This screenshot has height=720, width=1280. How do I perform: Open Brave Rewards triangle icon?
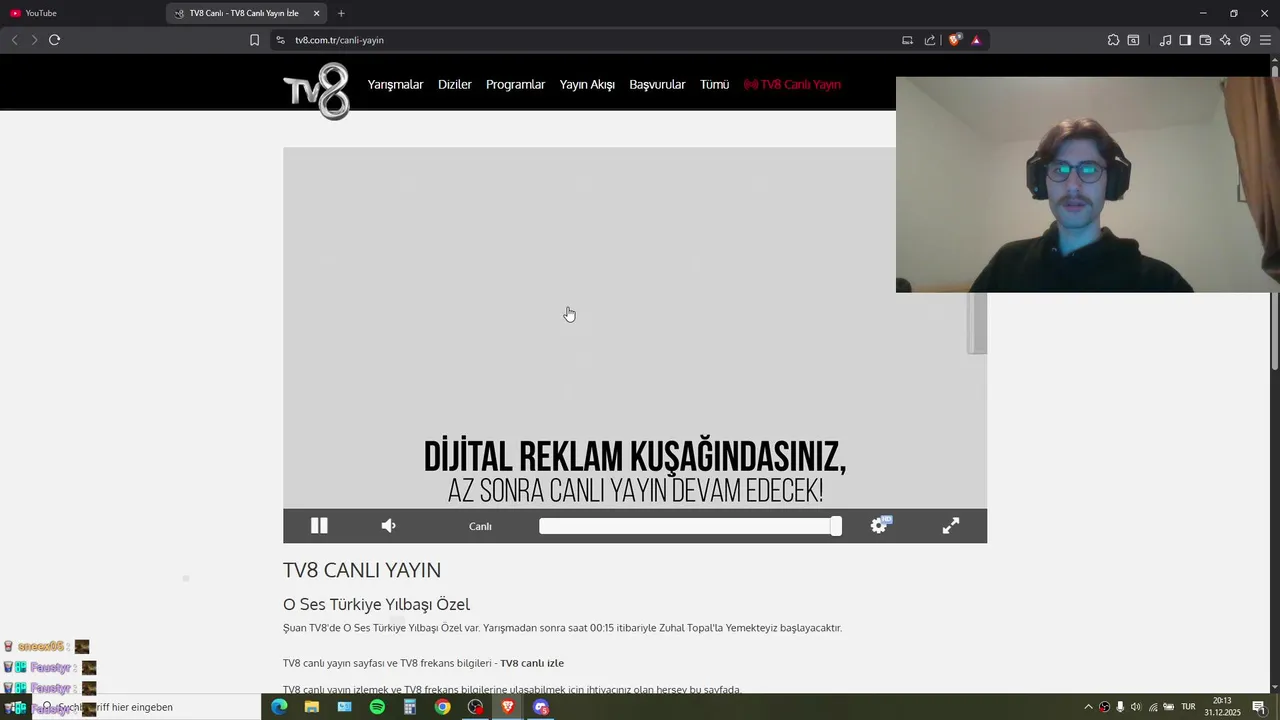[976, 40]
